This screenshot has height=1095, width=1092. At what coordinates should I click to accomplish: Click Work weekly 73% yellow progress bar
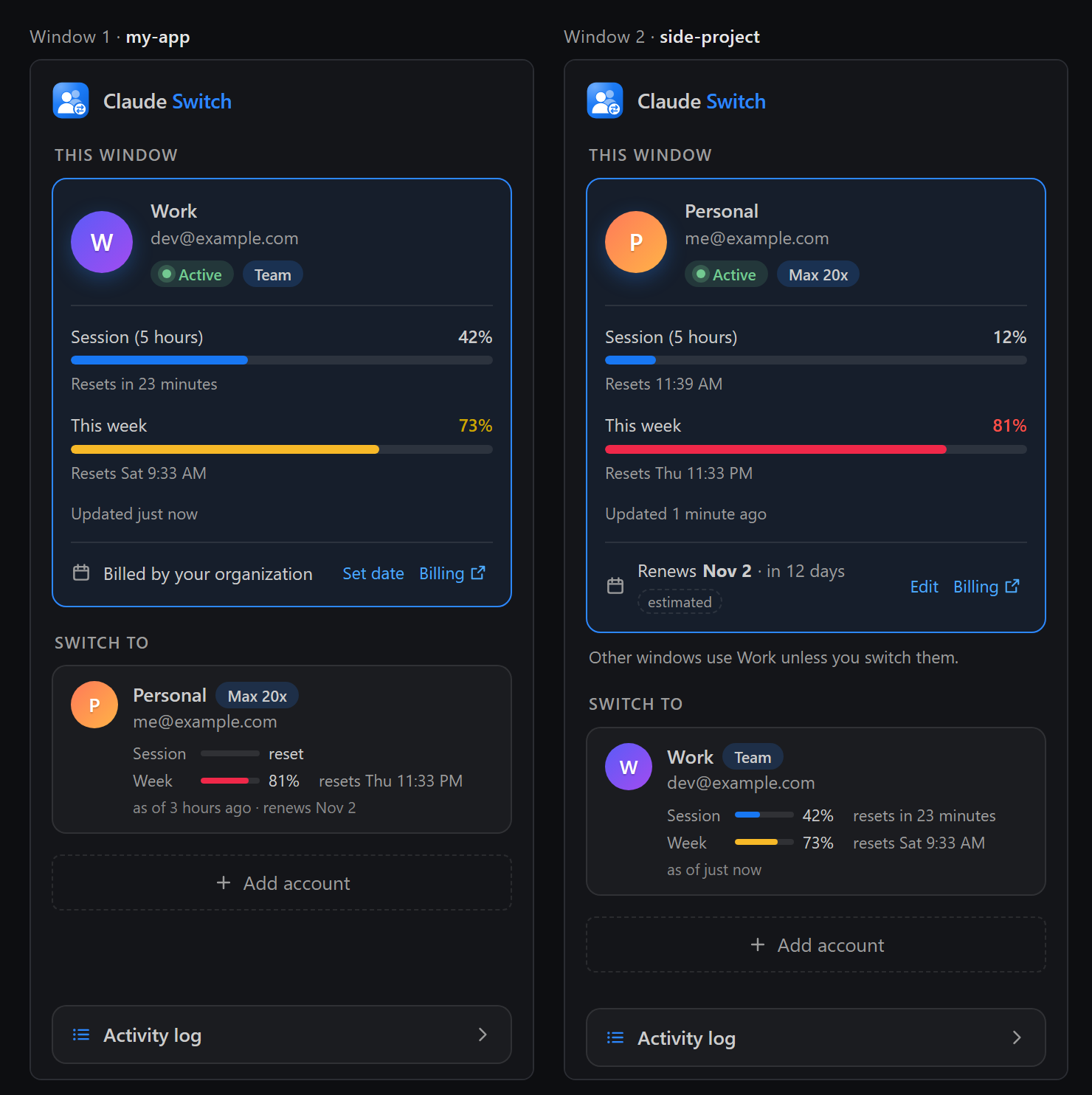click(x=282, y=449)
